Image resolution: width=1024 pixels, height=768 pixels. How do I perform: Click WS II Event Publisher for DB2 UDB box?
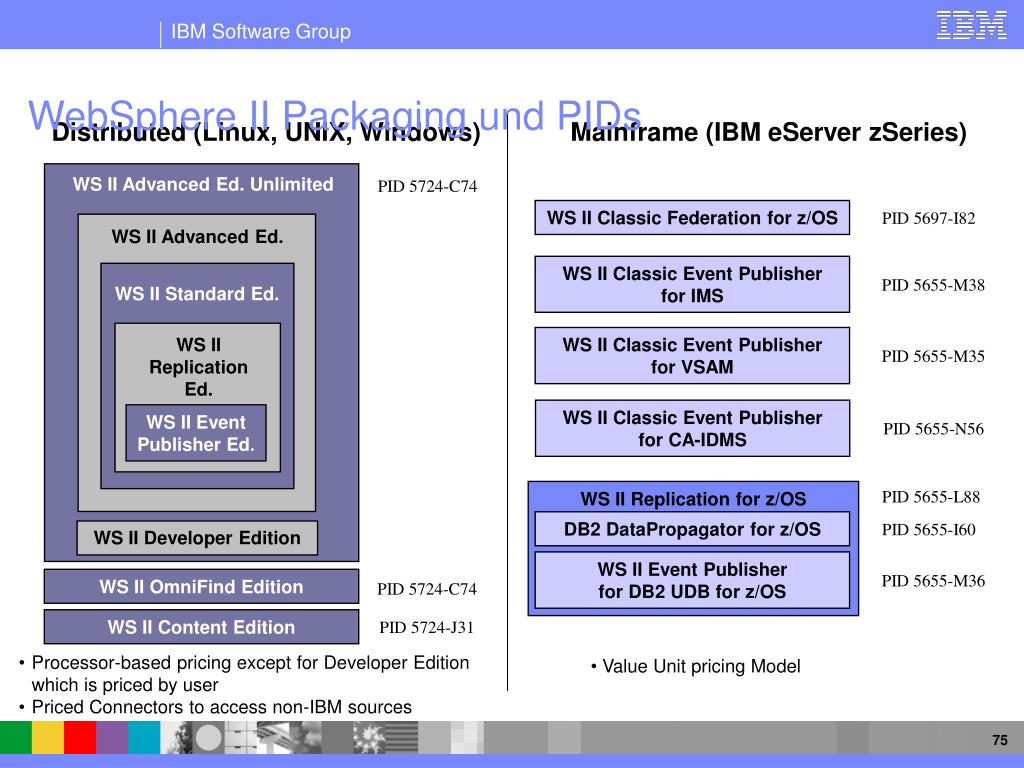click(x=692, y=580)
